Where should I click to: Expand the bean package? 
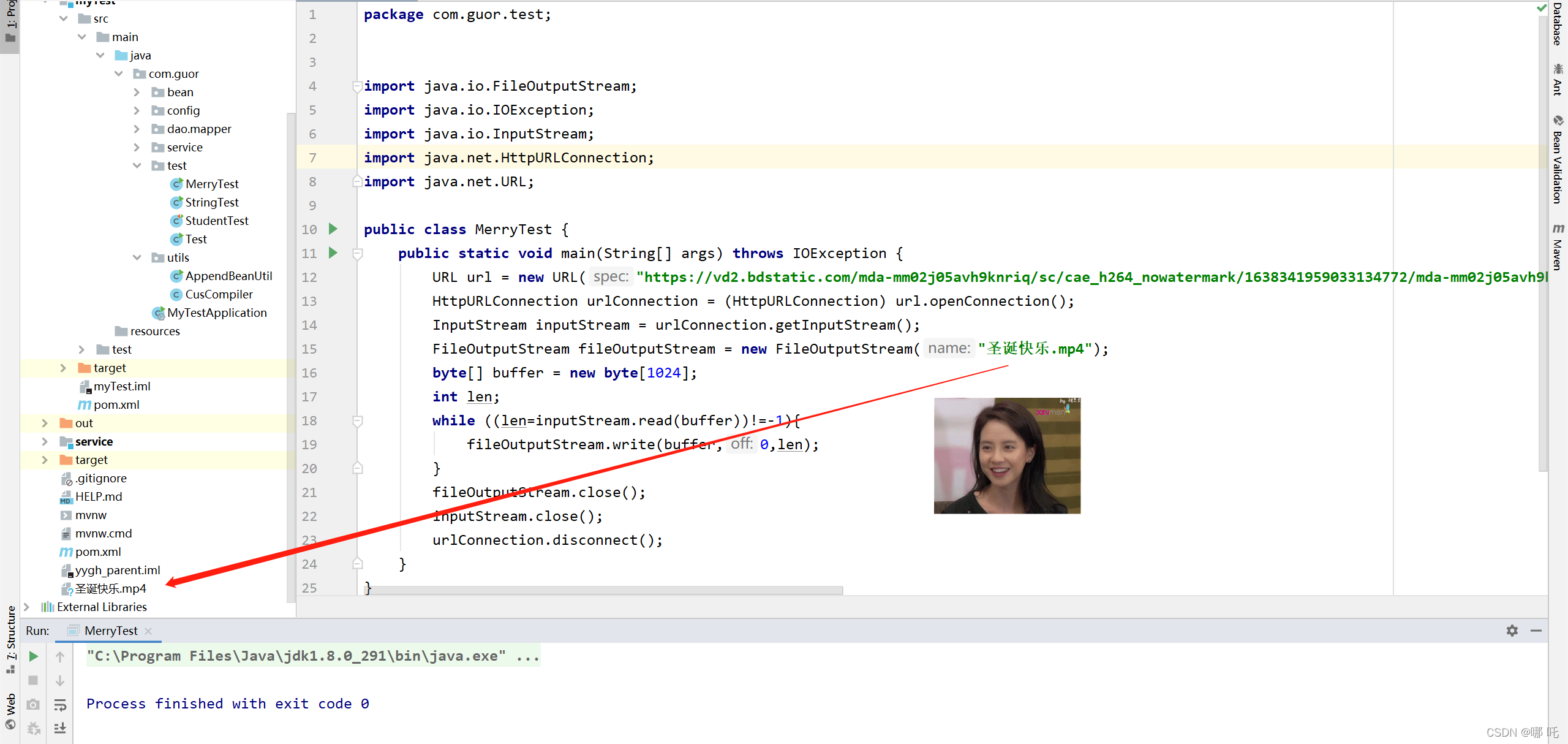pos(137,92)
